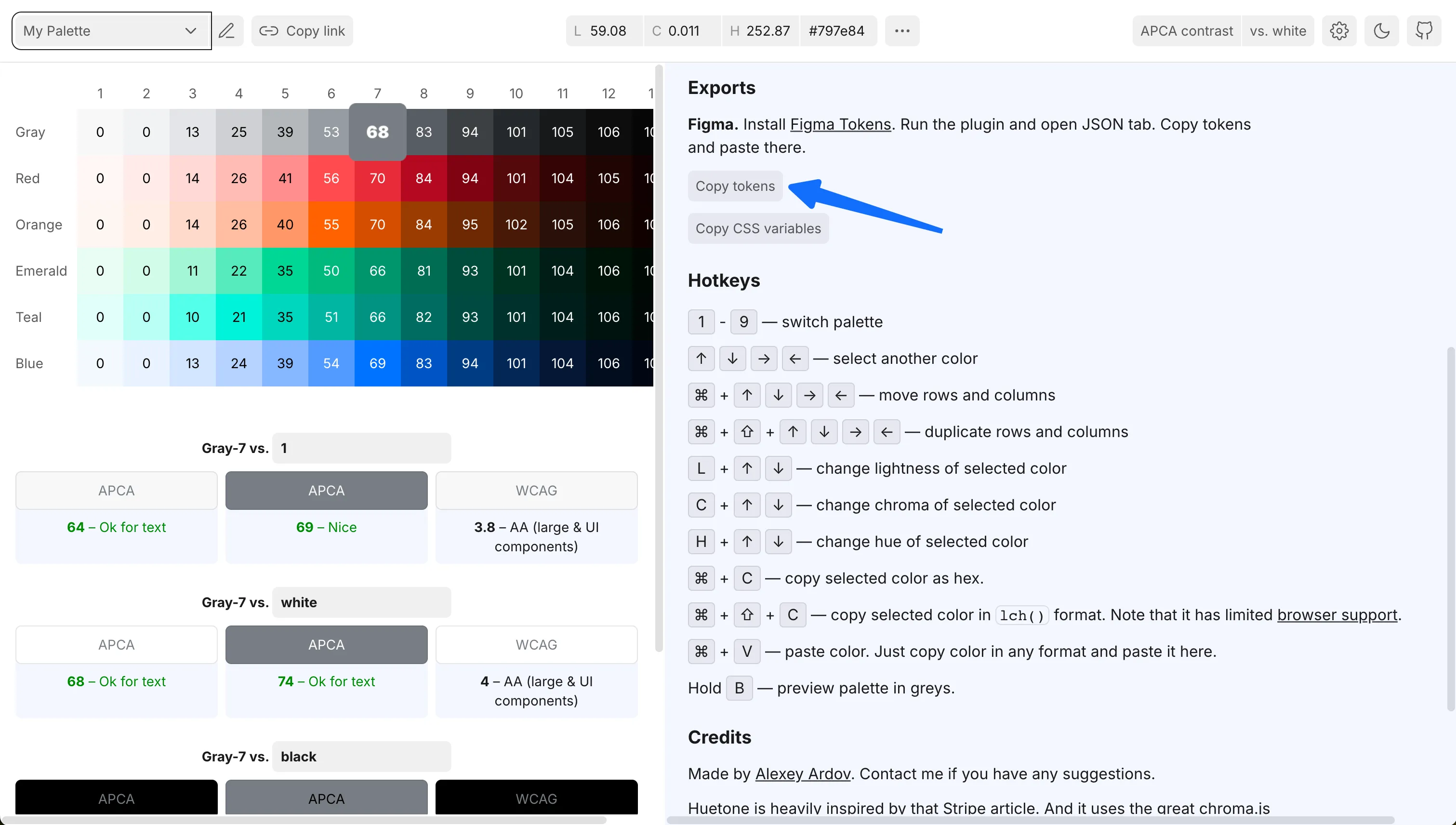The image size is (1456, 825).
Task: Open the Alexey Ardov link
Action: (803, 773)
